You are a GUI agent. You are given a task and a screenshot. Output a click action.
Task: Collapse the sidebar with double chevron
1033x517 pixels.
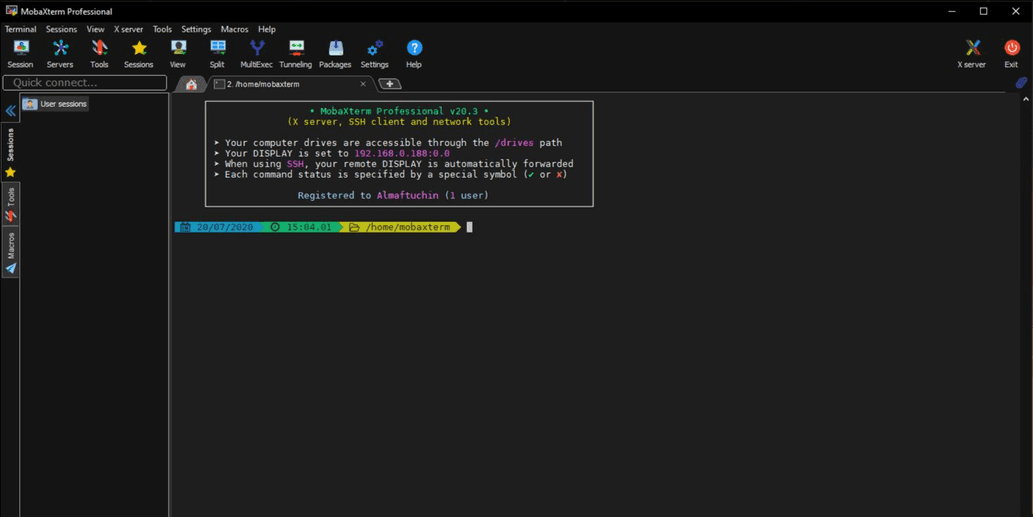tap(11, 111)
